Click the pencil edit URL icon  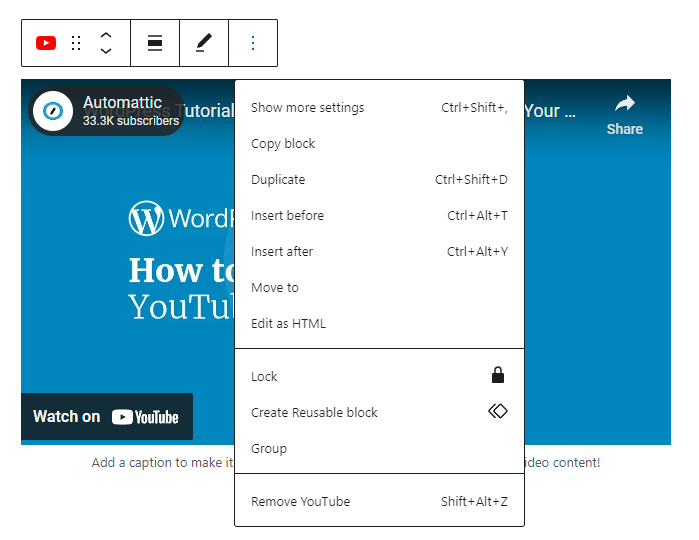pos(204,43)
